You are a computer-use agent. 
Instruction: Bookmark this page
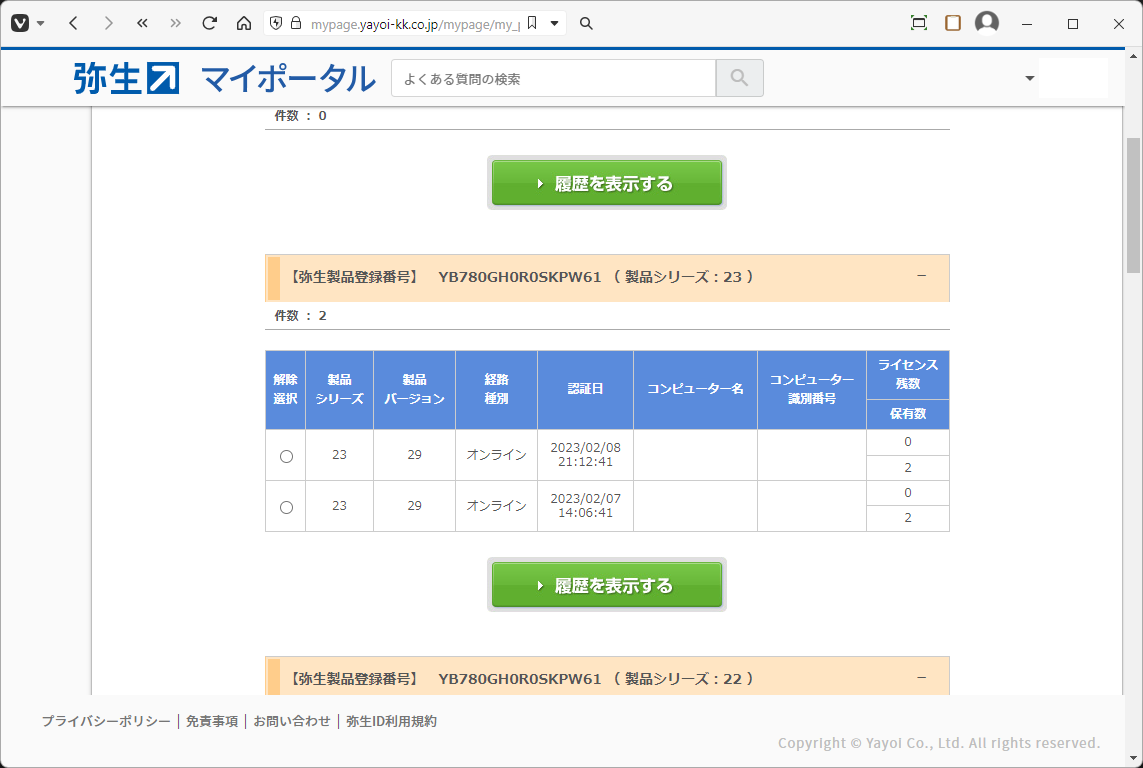pos(532,23)
